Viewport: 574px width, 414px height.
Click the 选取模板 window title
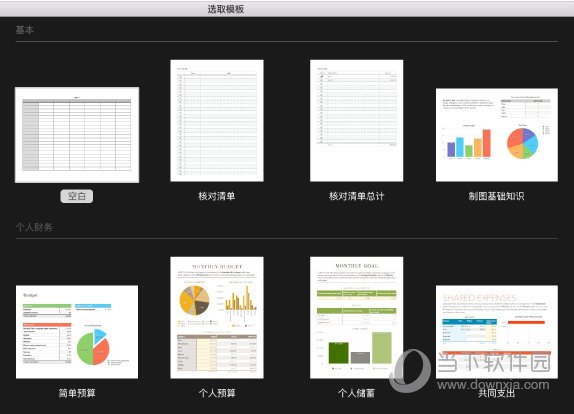tap(226, 9)
